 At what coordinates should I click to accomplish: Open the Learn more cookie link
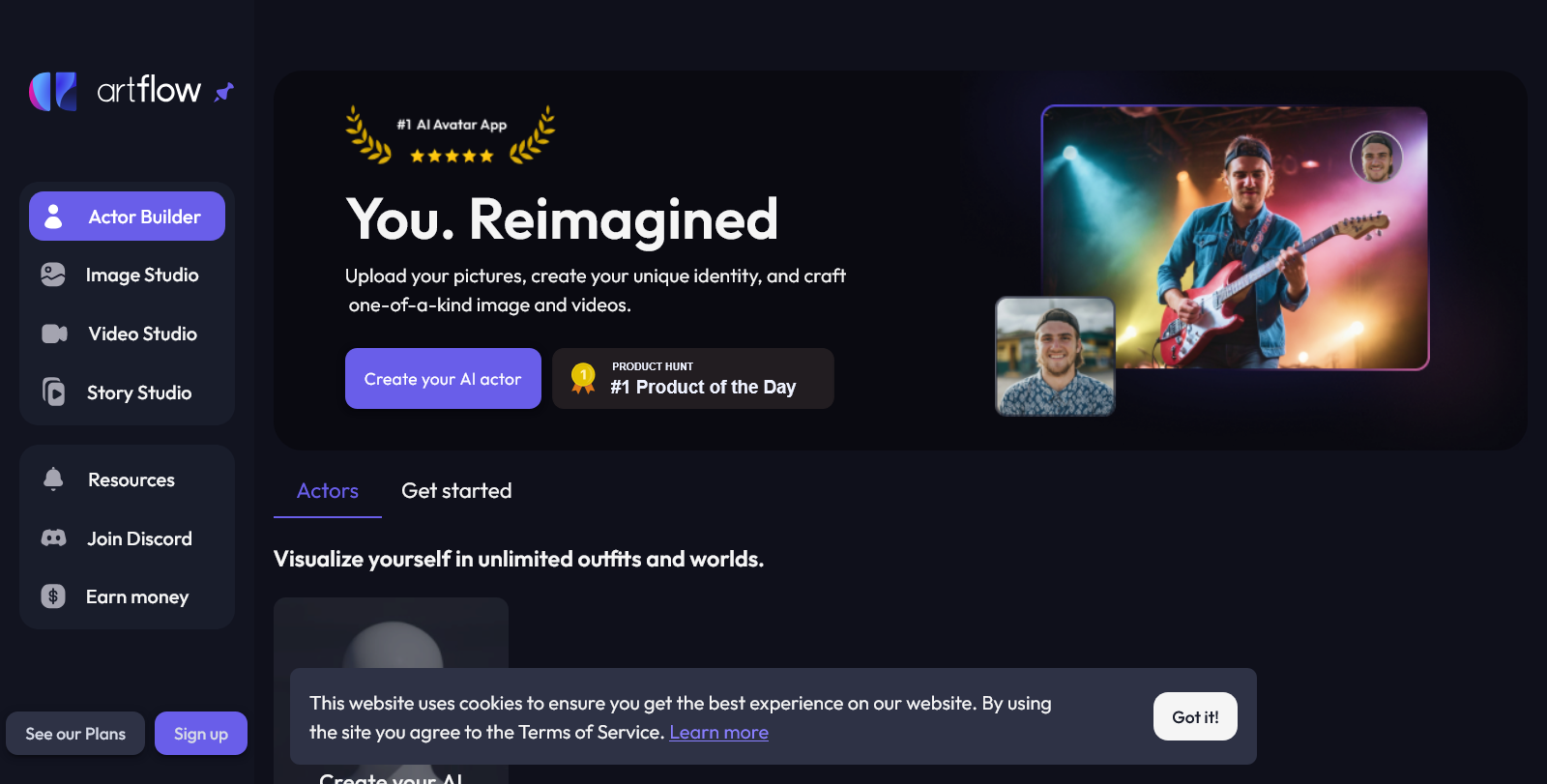718,733
